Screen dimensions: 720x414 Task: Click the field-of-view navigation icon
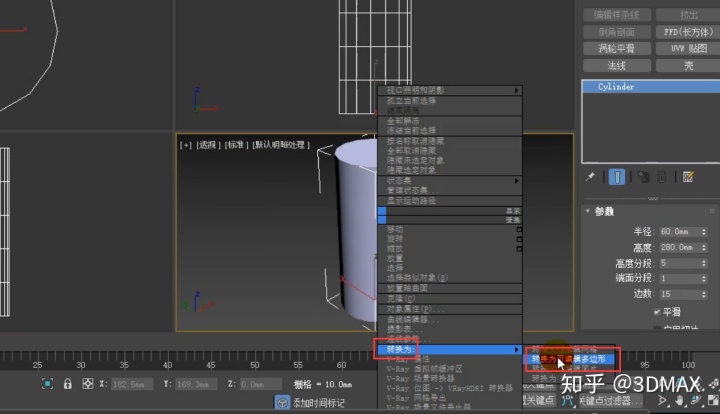[x=662, y=401]
